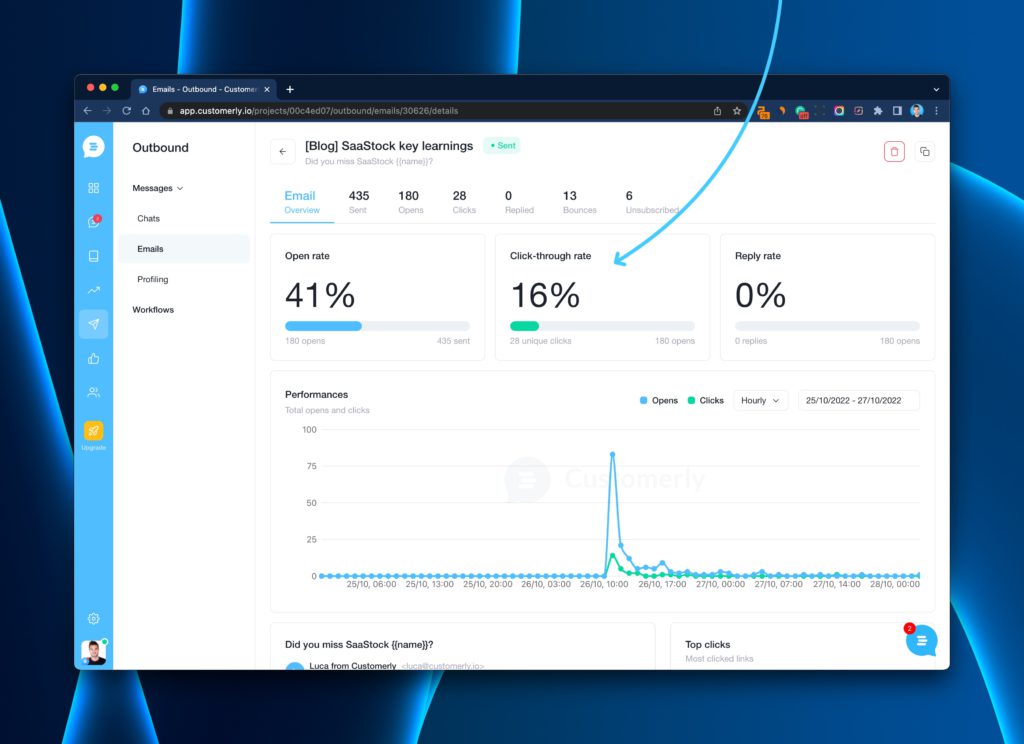This screenshot has width=1024, height=744.
Task: Click the yellow Upgrade rocket icon
Action: (x=93, y=430)
